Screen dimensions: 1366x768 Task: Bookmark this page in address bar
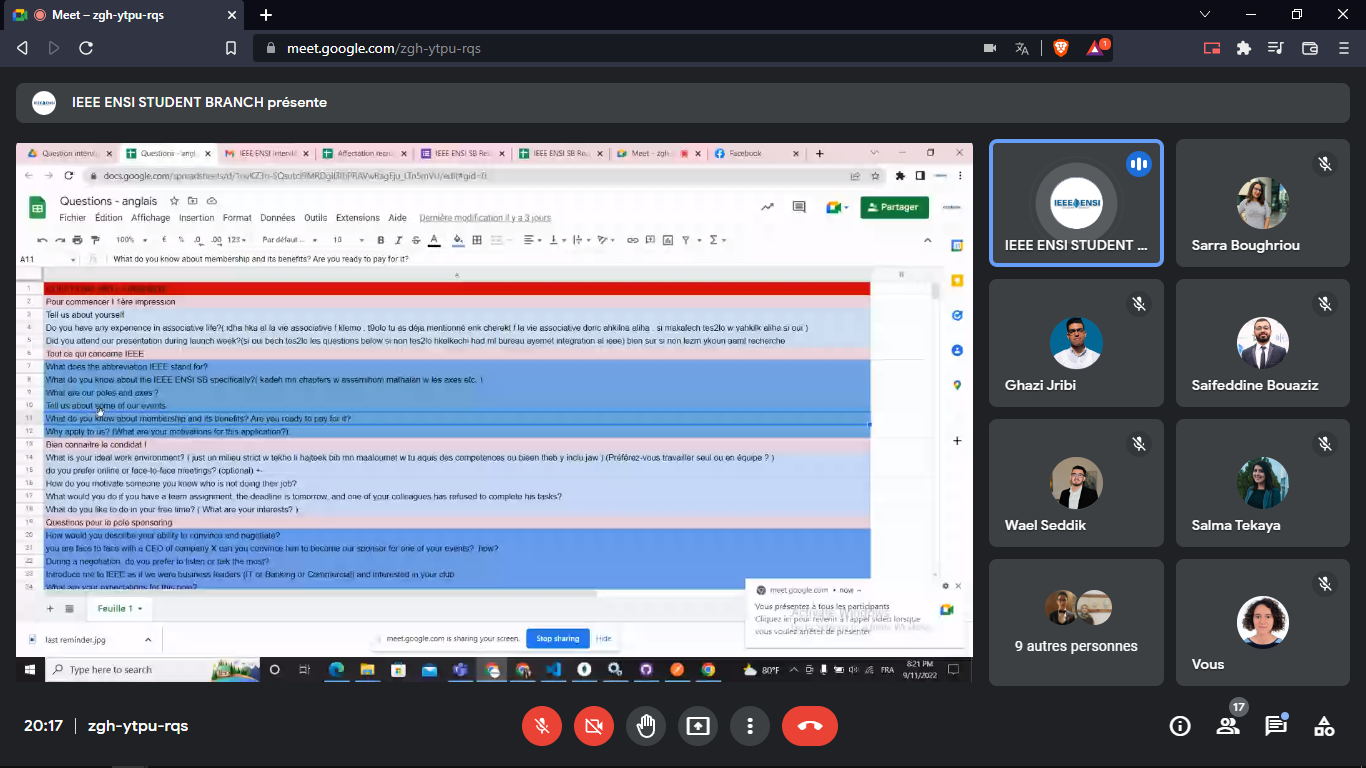pos(231,48)
